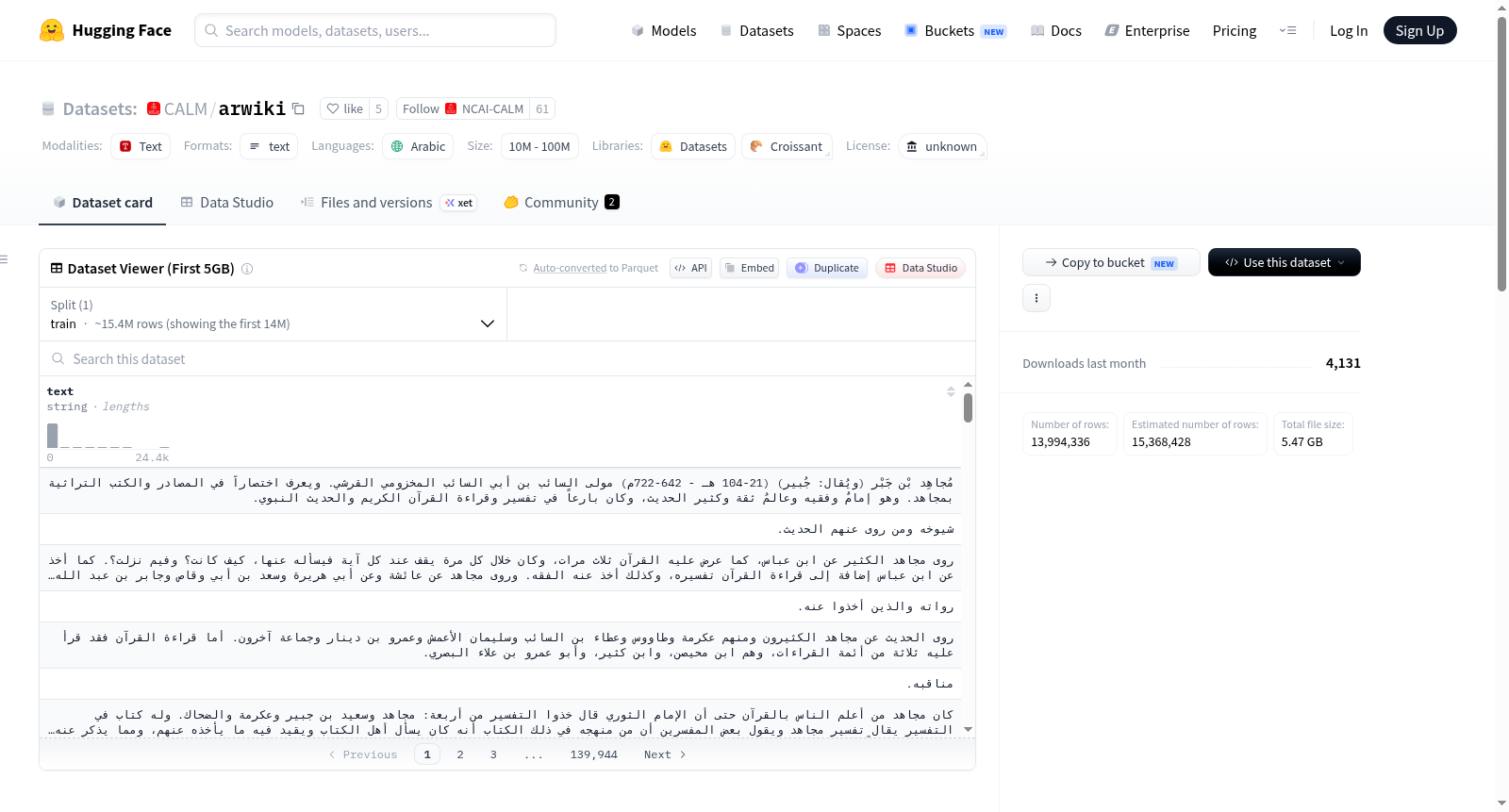Copy the arwiki dataset name icon
Viewport: 1509px width, 812px height.
pos(298,108)
